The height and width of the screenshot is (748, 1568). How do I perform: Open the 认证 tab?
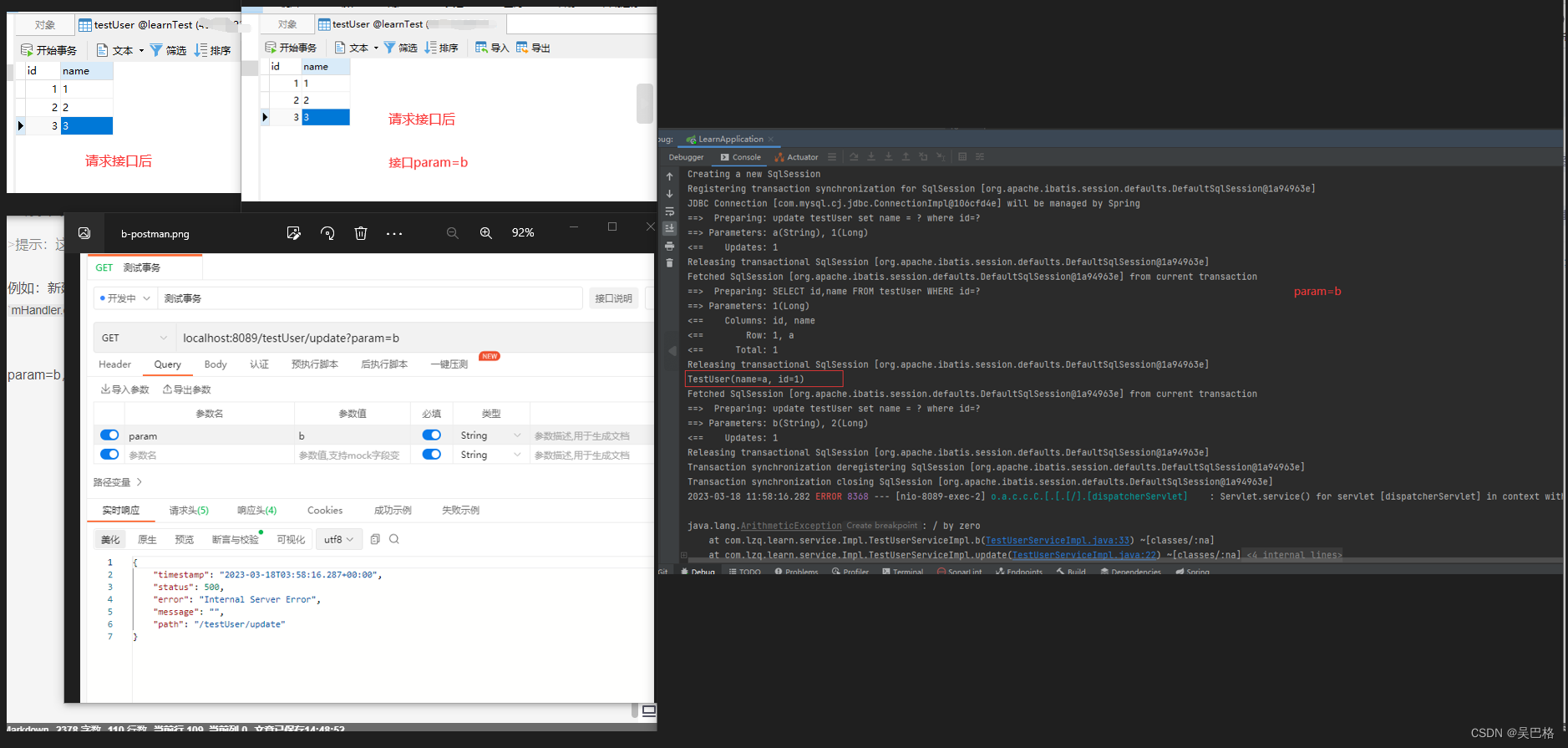[x=259, y=364]
